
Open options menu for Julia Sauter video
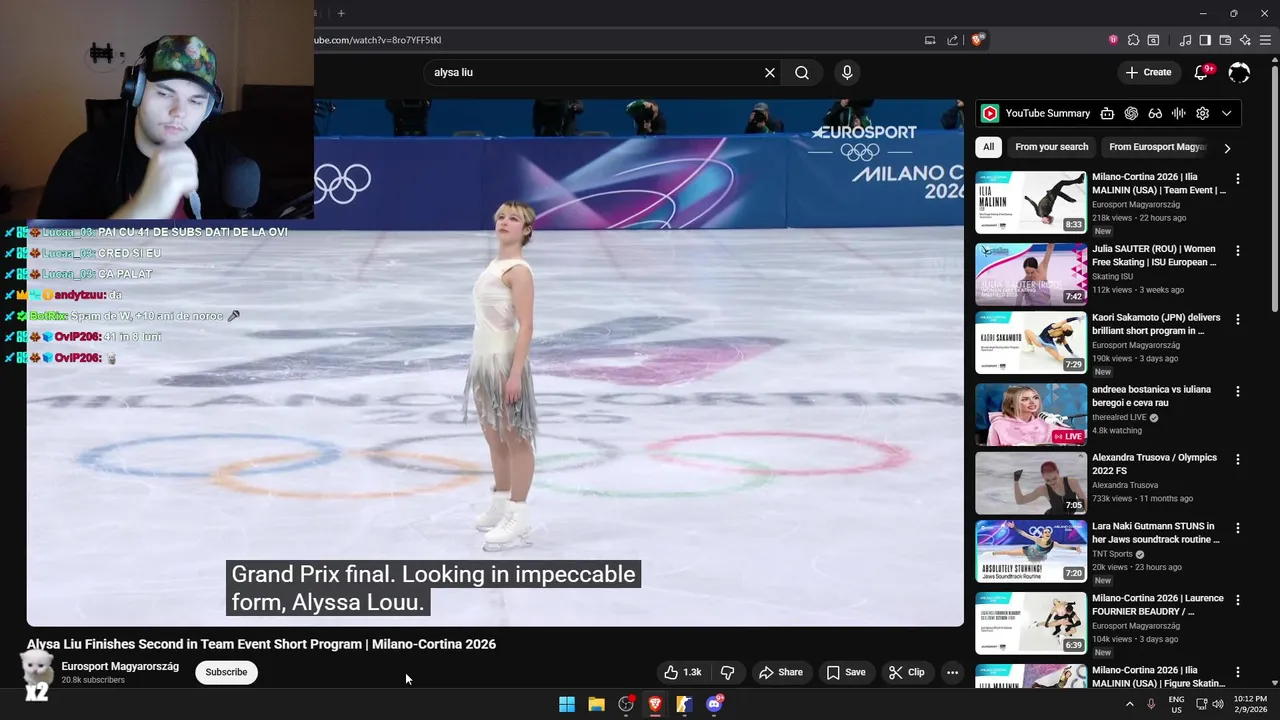click(x=1238, y=251)
